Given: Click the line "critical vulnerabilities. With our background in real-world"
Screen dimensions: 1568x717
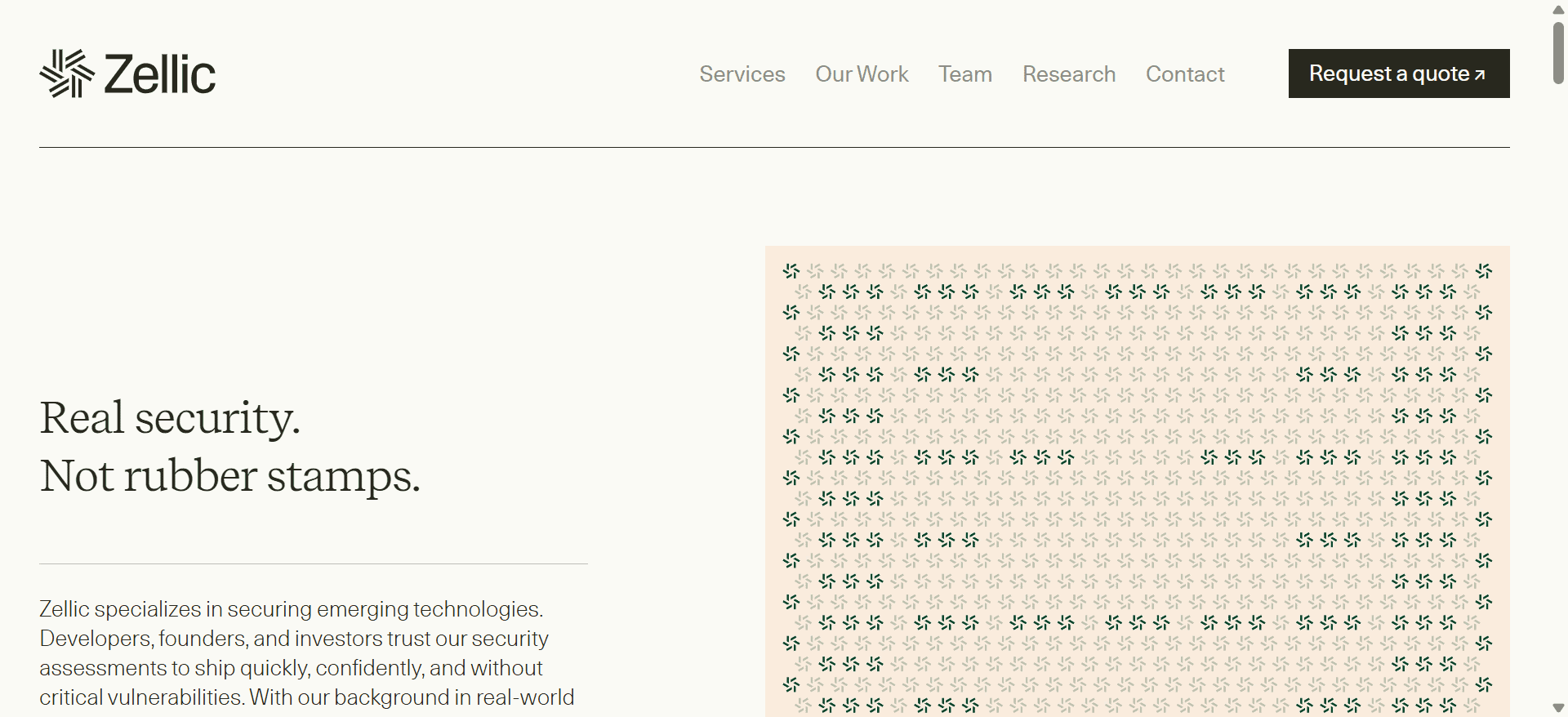Looking at the screenshot, I should [307, 697].
